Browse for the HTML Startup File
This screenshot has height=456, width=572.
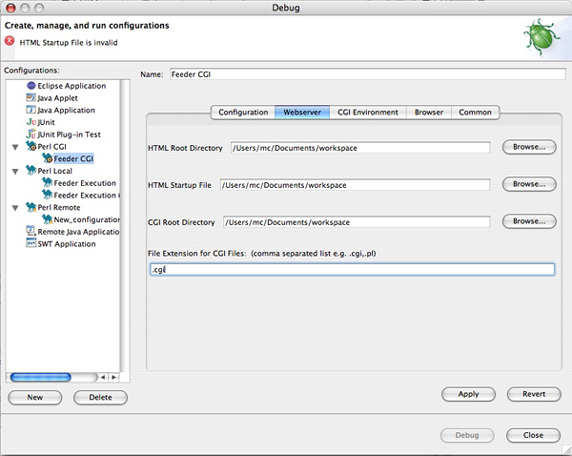529,184
